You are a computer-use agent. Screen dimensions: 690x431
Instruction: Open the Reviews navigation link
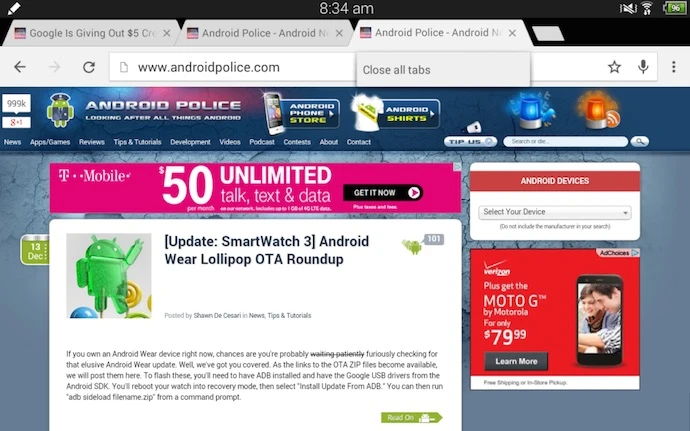coord(92,142)
